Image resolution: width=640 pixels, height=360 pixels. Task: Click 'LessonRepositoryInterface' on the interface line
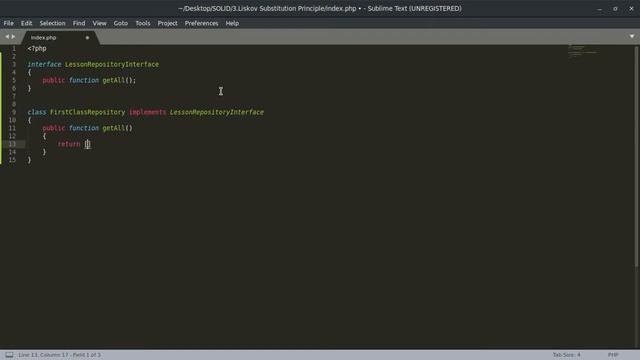[x=112, y=64]
